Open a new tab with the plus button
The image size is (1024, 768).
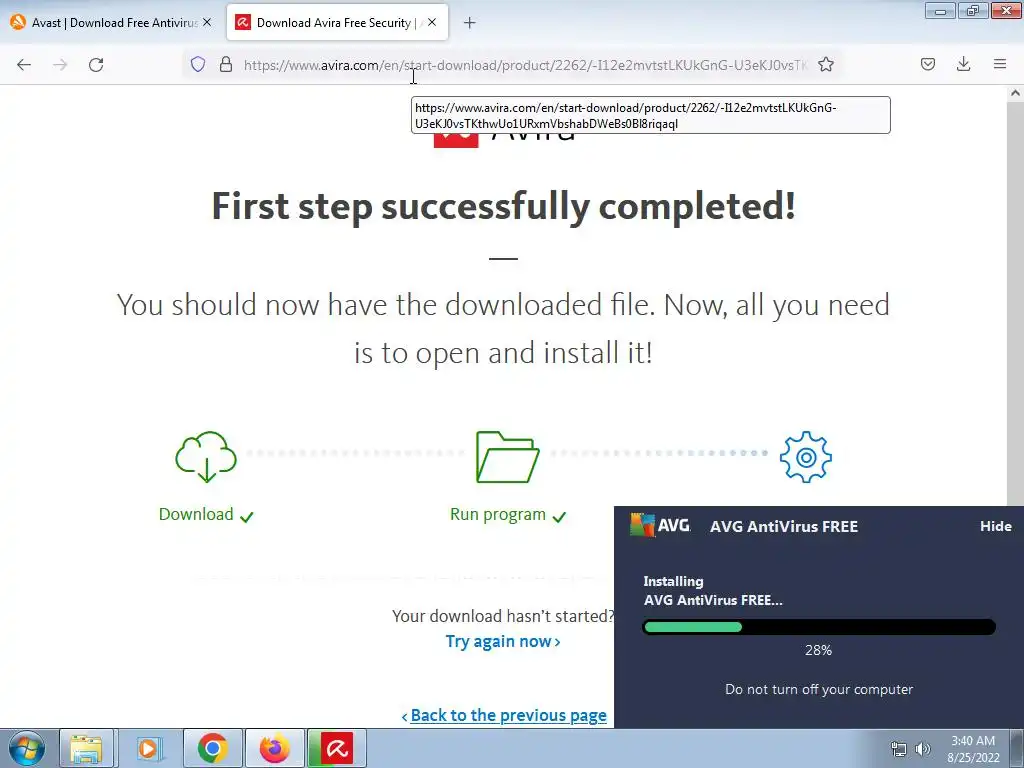pos(470,23)
